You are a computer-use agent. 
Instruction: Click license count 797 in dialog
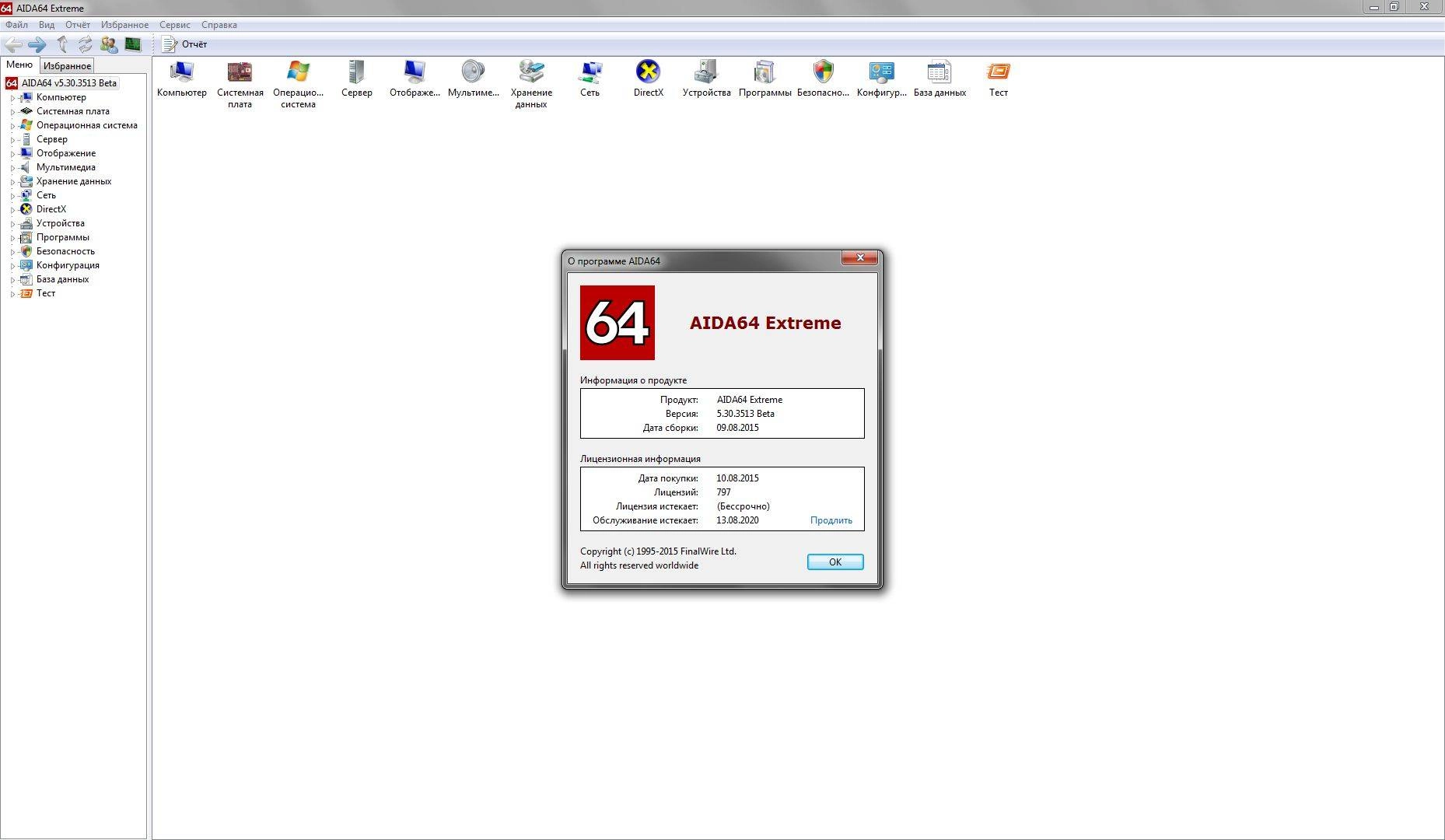tap(723, 492)
